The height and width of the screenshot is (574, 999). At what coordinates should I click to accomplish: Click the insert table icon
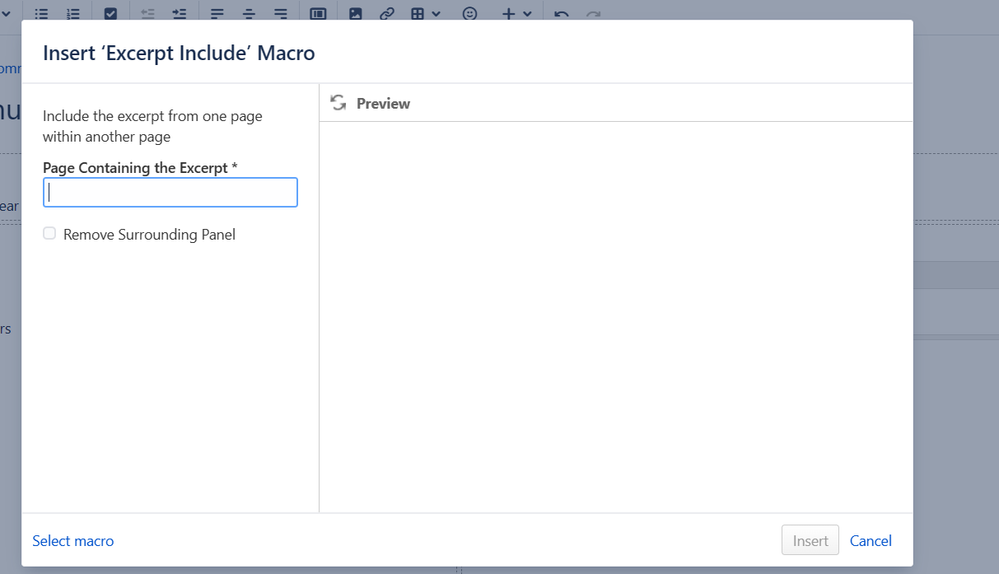click(417, 13)
